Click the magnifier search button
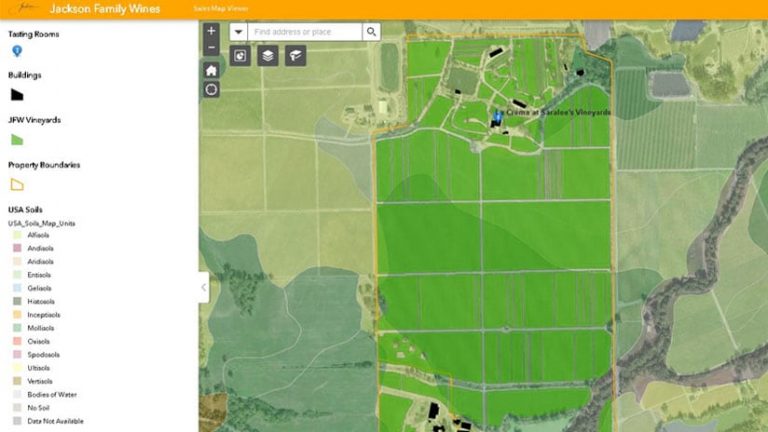This screenshot has width=768, height=432. tap(371, 32)
